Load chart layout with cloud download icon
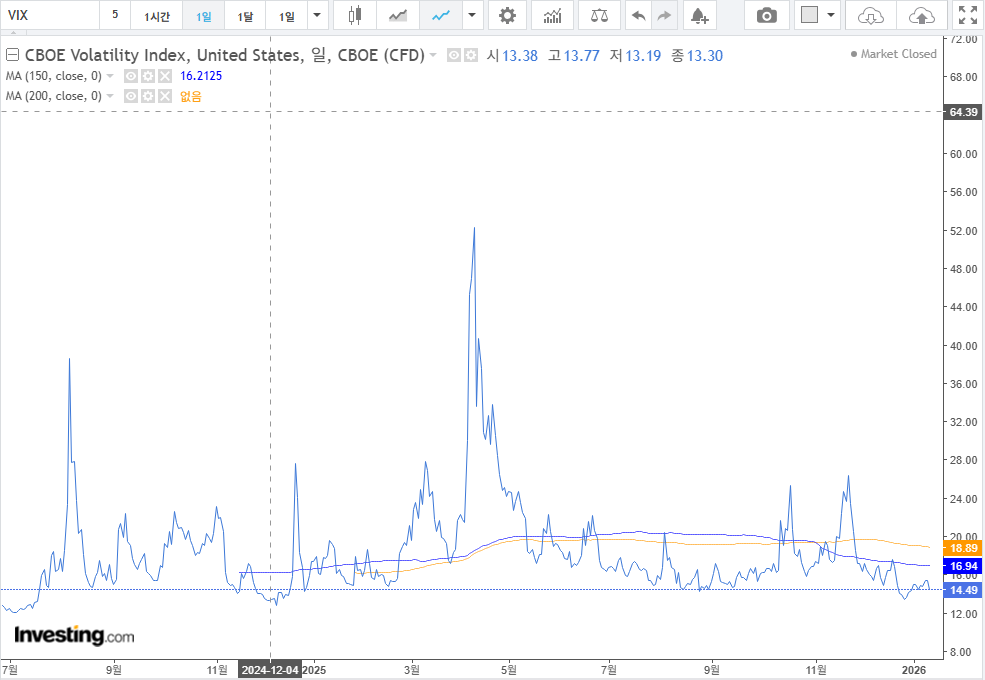Viewport: 985px width, 680px height. click(871, 15)
